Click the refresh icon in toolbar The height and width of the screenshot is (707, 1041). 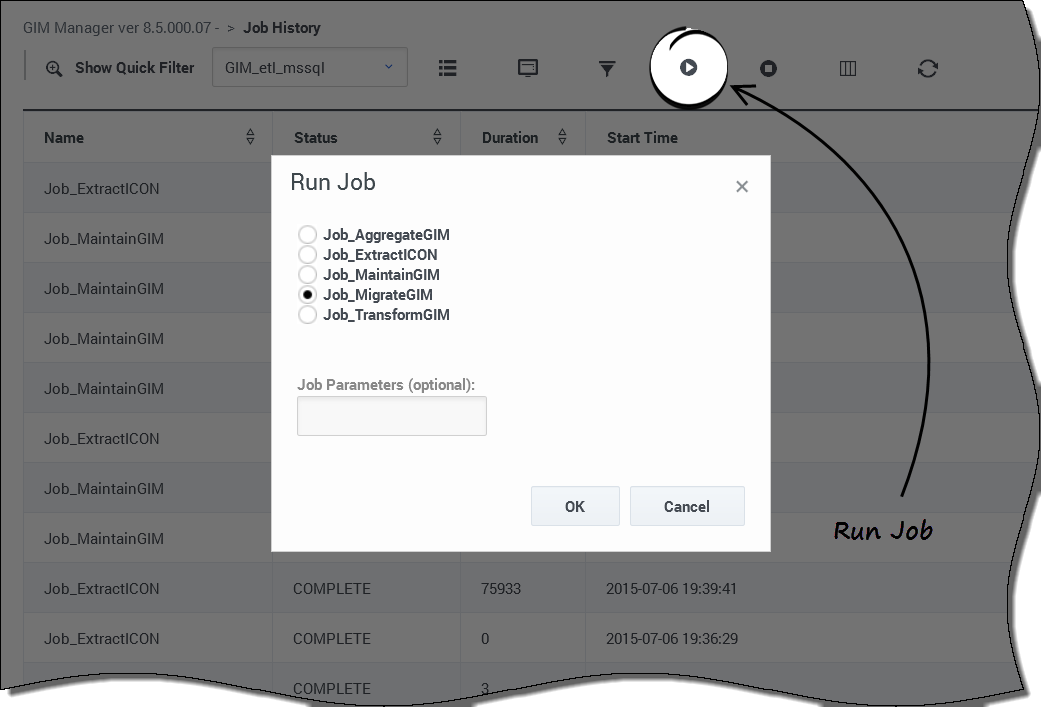click(928, 68)
